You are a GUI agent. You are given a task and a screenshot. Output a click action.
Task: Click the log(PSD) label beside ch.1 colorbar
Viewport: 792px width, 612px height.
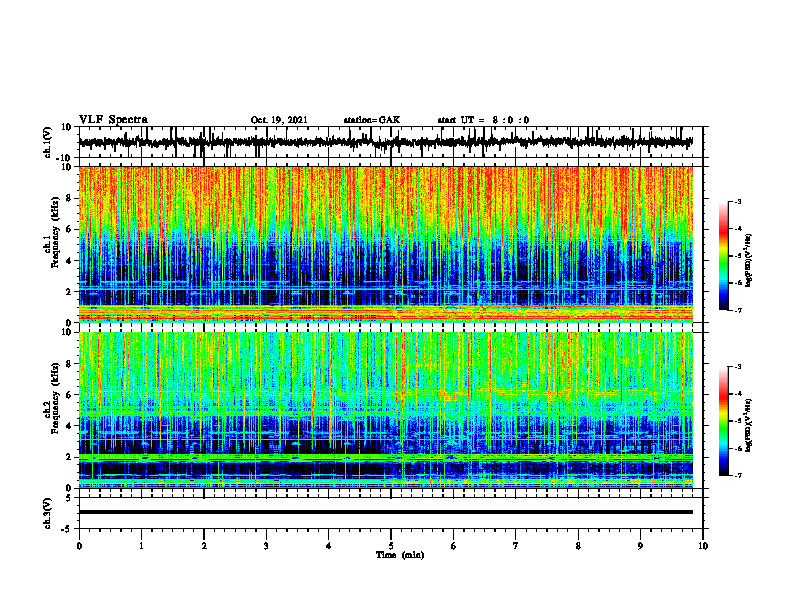(x=749, y=261)
